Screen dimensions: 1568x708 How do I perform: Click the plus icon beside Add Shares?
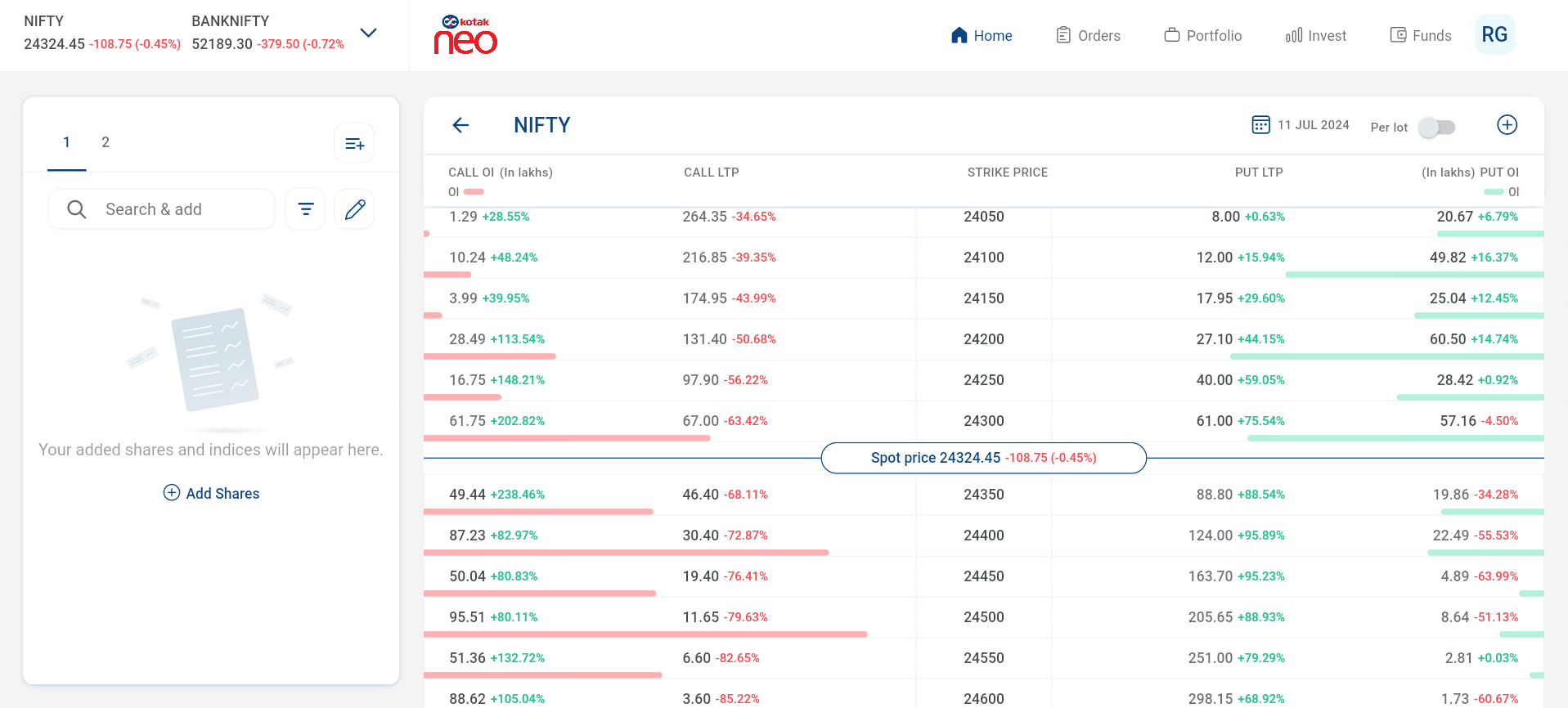point(172,492)
